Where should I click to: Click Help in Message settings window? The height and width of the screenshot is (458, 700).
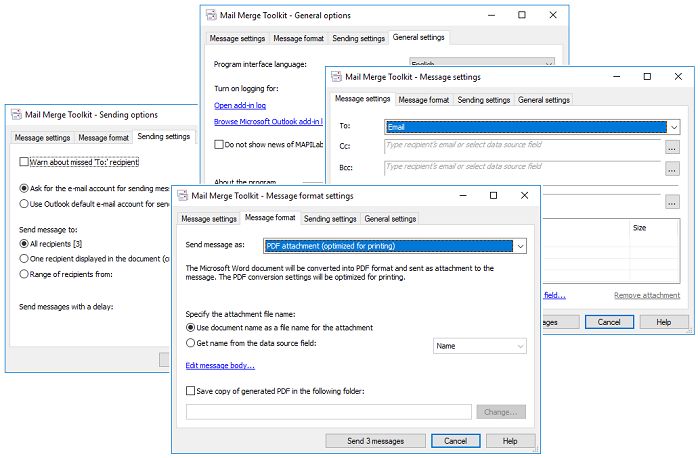click(x=664, y=322)
